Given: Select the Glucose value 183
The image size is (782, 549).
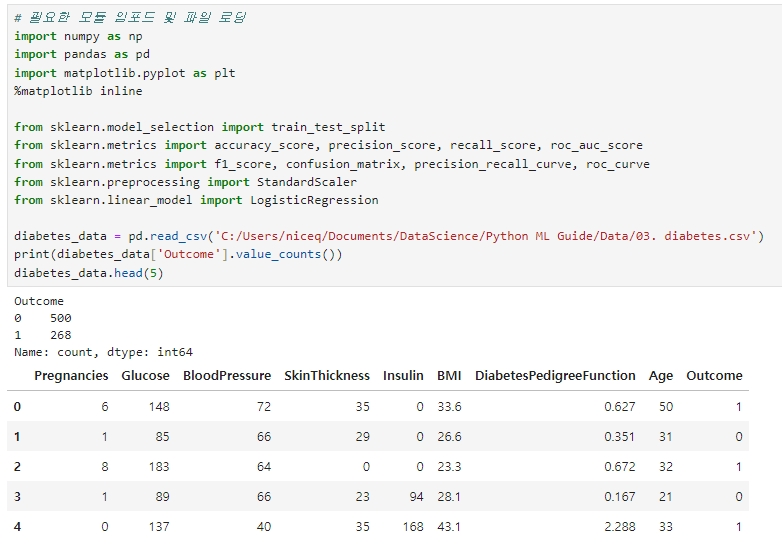Looking at the screenshot, I should [x=159, y=467].
